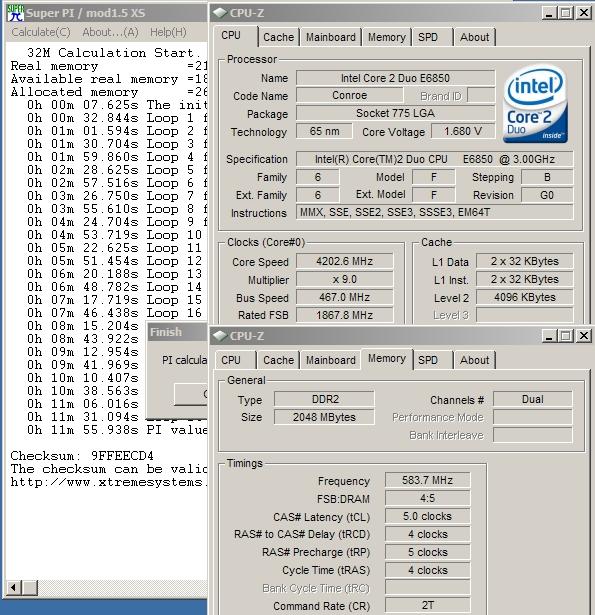Image resolution: width=595 pixels, height=615 pixels.
Task: Minimize the lower CPU-Z window
Action: [549, 336]
